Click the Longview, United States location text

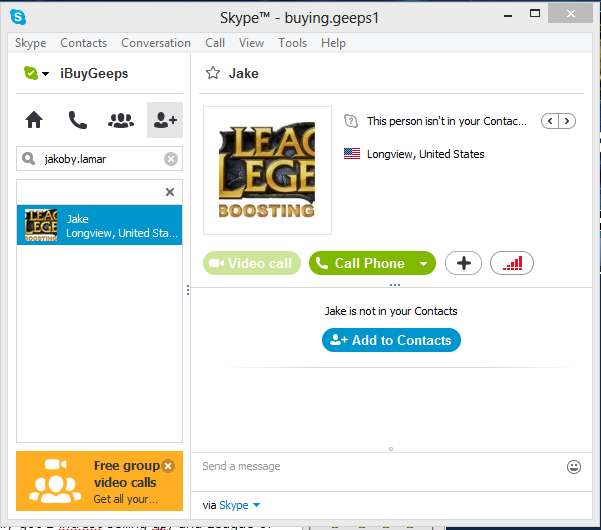click(425, 154)
